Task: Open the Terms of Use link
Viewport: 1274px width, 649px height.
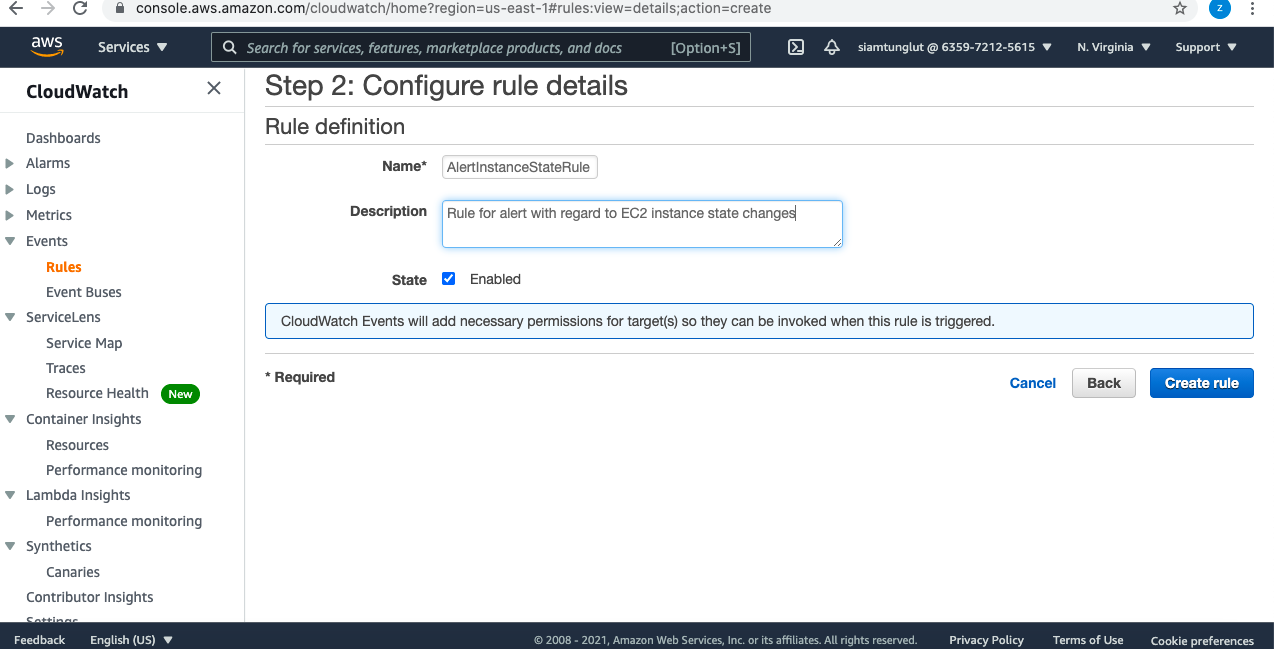Action: [1088, 640]
